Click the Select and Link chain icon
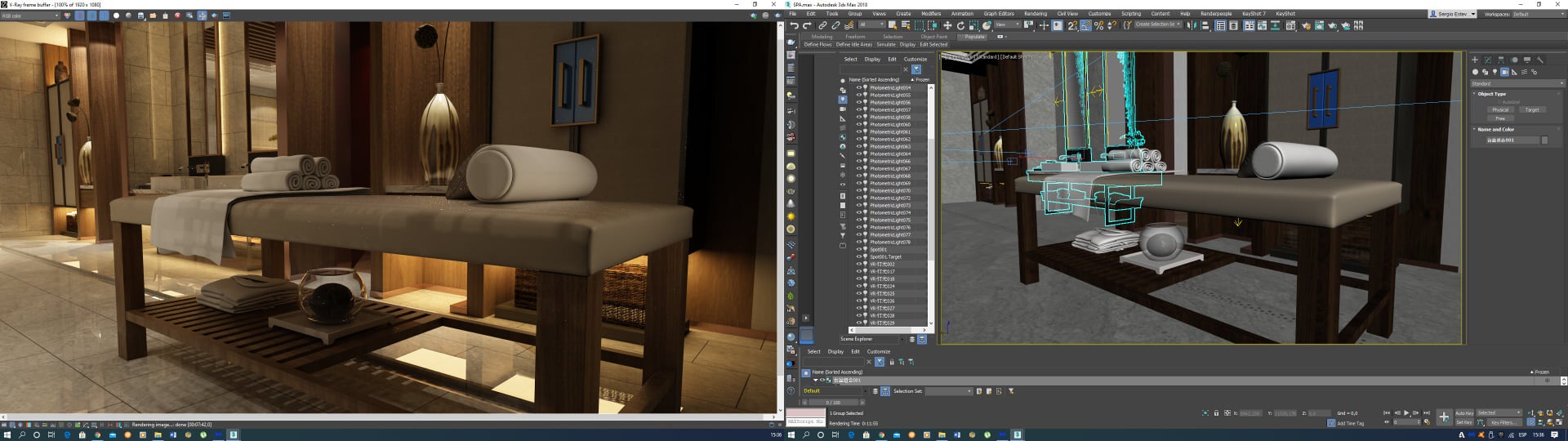 pos(822,25)
